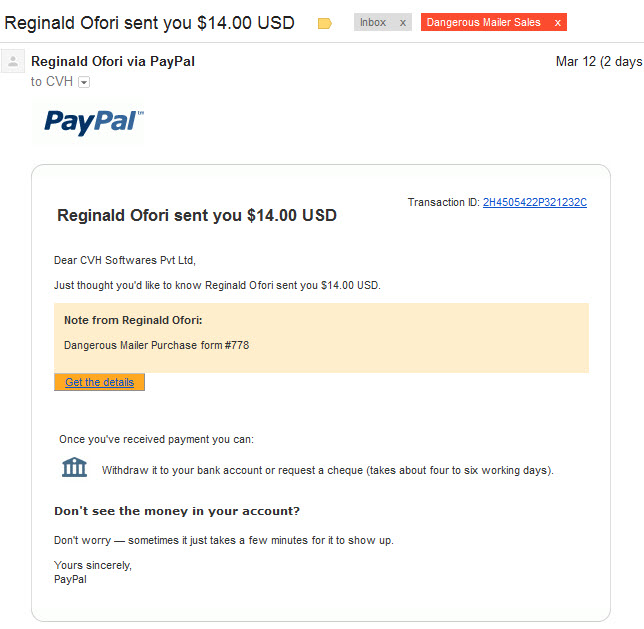Open Transaction ID 2H4505422P321232C link

(x=535, y=202)
